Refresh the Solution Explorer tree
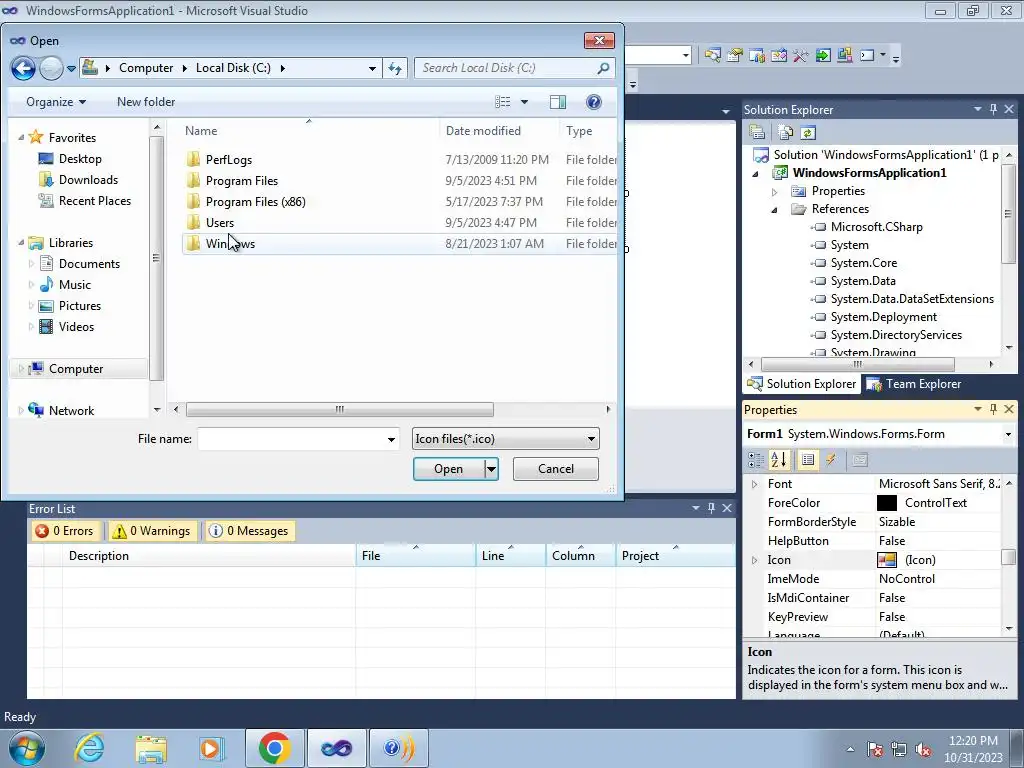The image size is (1024, 768). point(808,133)
